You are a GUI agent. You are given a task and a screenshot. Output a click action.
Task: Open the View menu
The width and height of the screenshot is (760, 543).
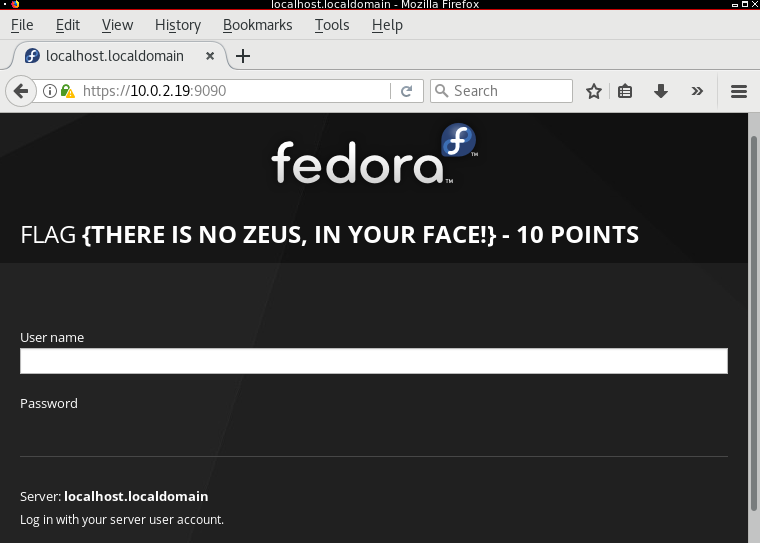[117, 25]
